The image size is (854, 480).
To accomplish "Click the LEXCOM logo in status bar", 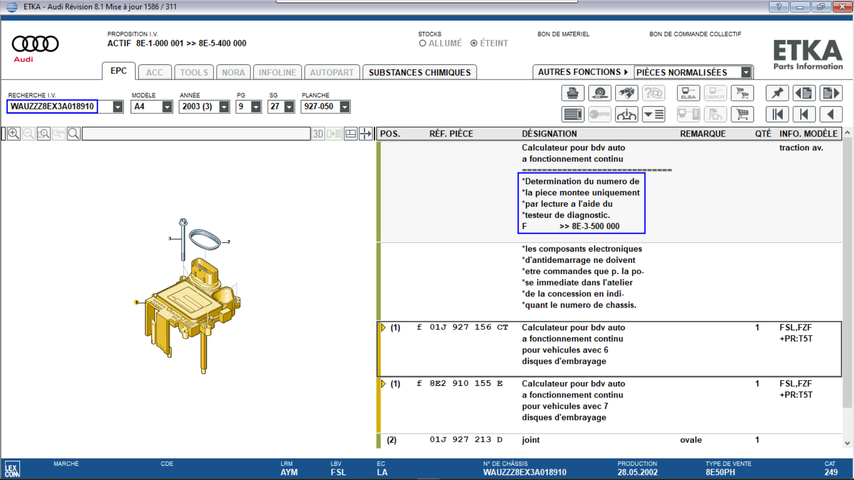I will pyautogui.click(x=12, y=469).
